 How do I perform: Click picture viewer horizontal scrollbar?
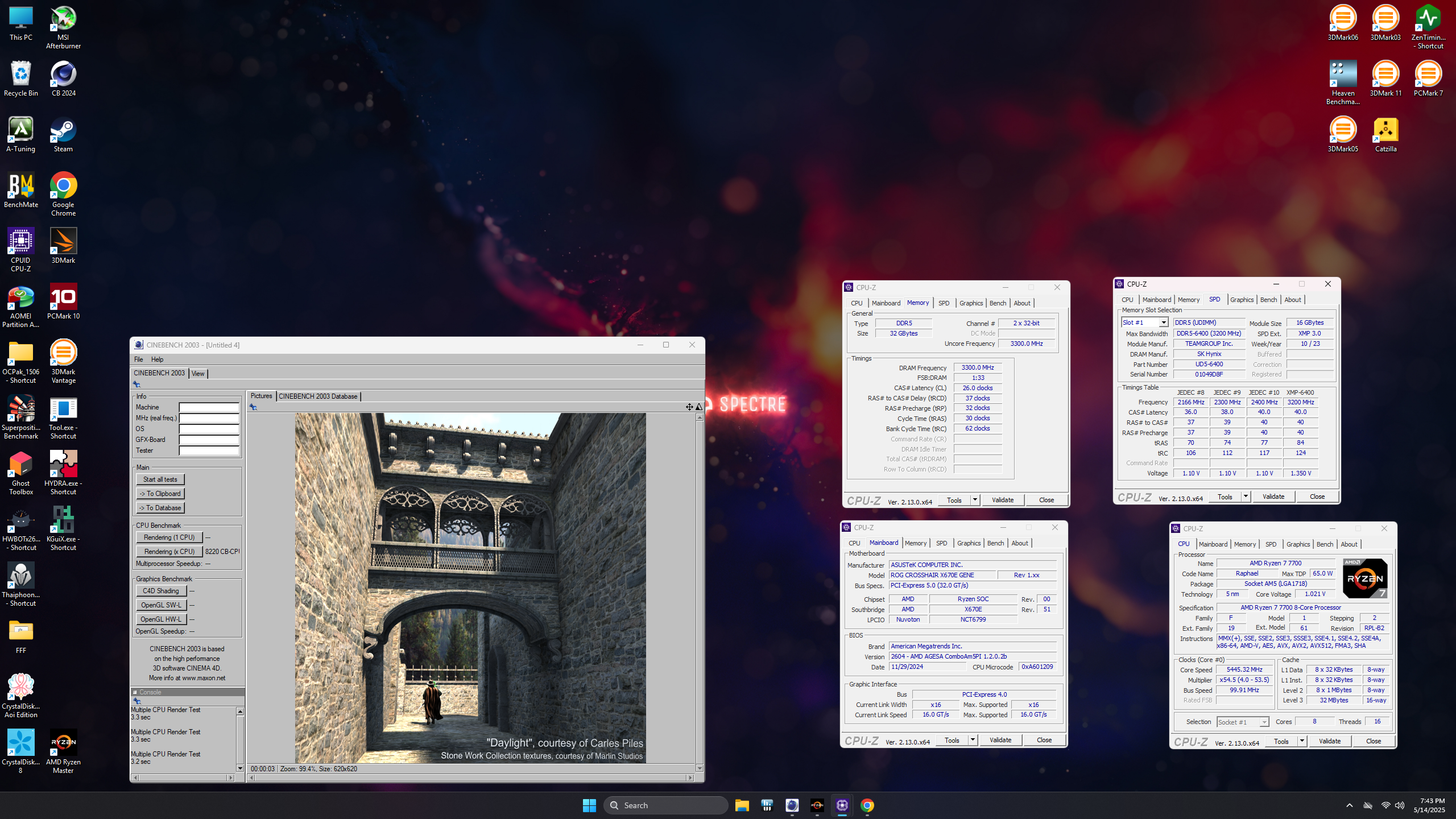point(471,777)
